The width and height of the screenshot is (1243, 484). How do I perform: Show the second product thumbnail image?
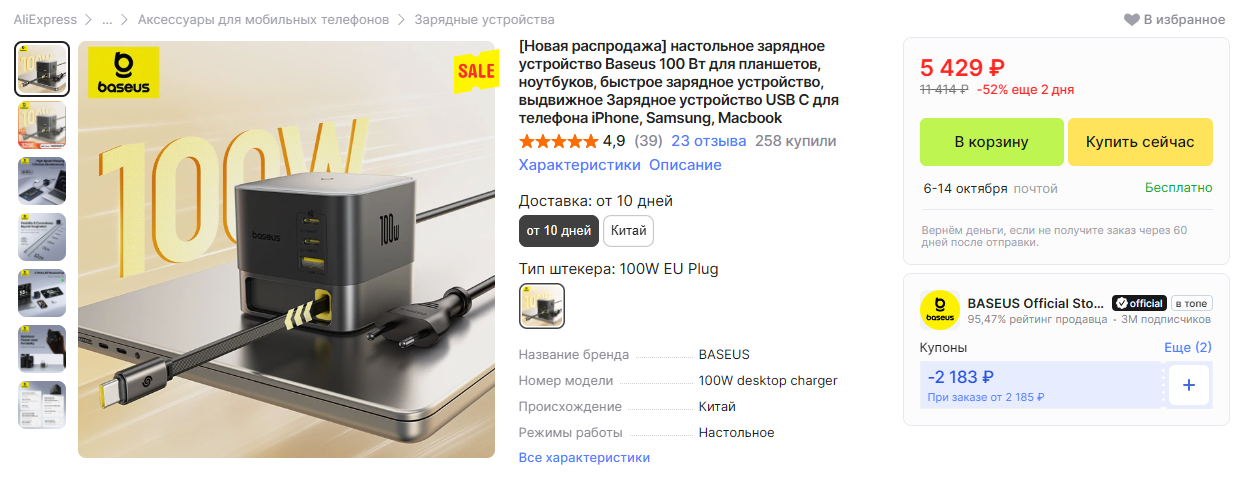tap(42, 125)
